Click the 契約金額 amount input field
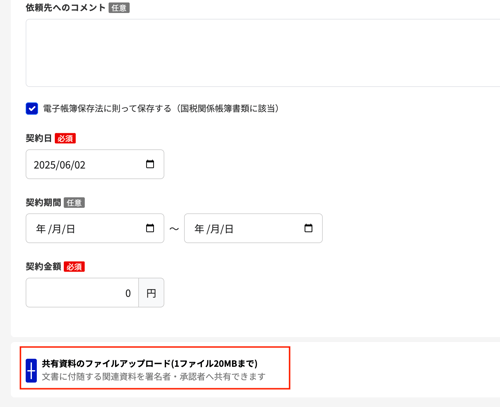 [82, 293]
